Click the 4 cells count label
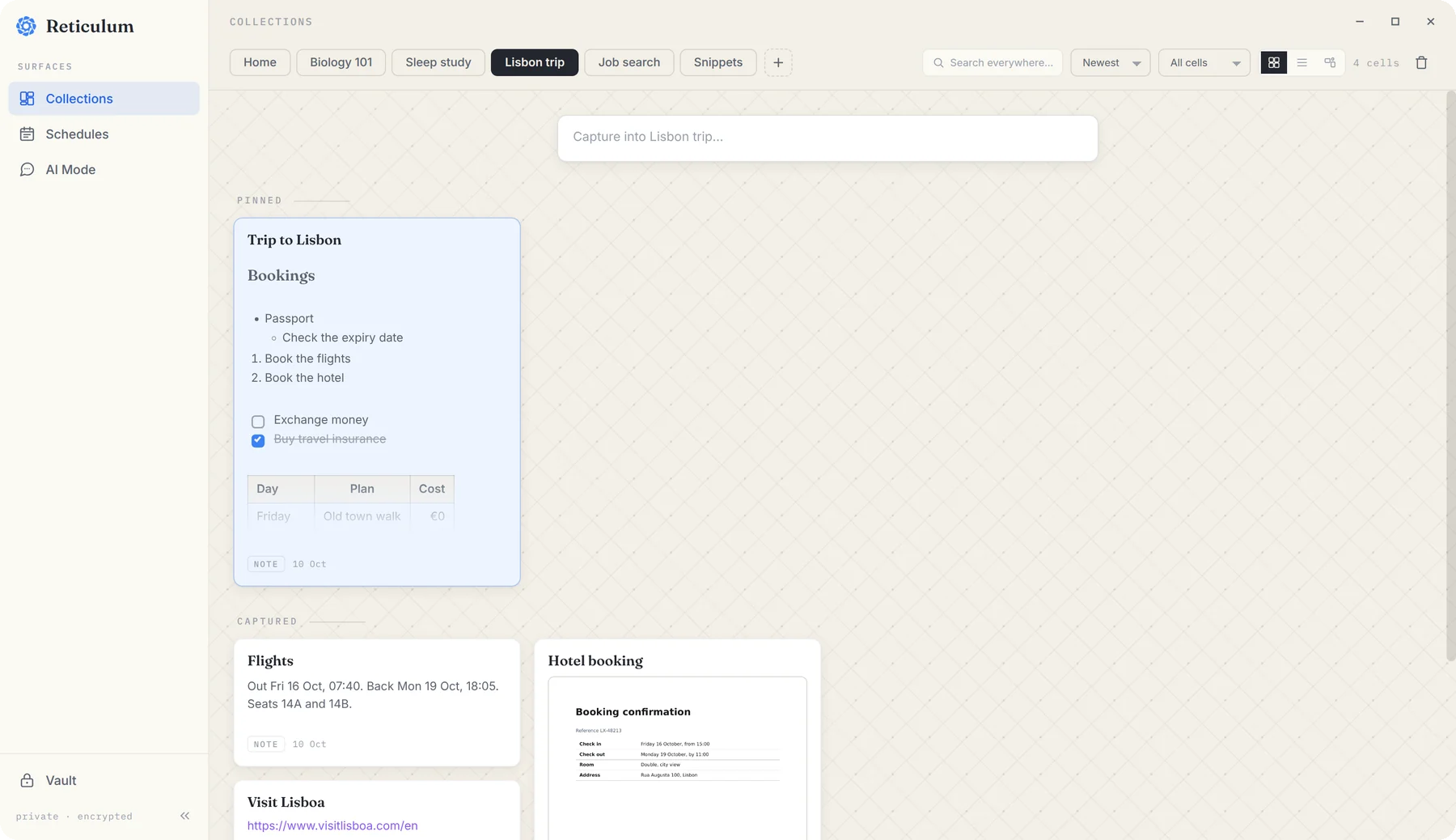 click(x=1376, y=62)
